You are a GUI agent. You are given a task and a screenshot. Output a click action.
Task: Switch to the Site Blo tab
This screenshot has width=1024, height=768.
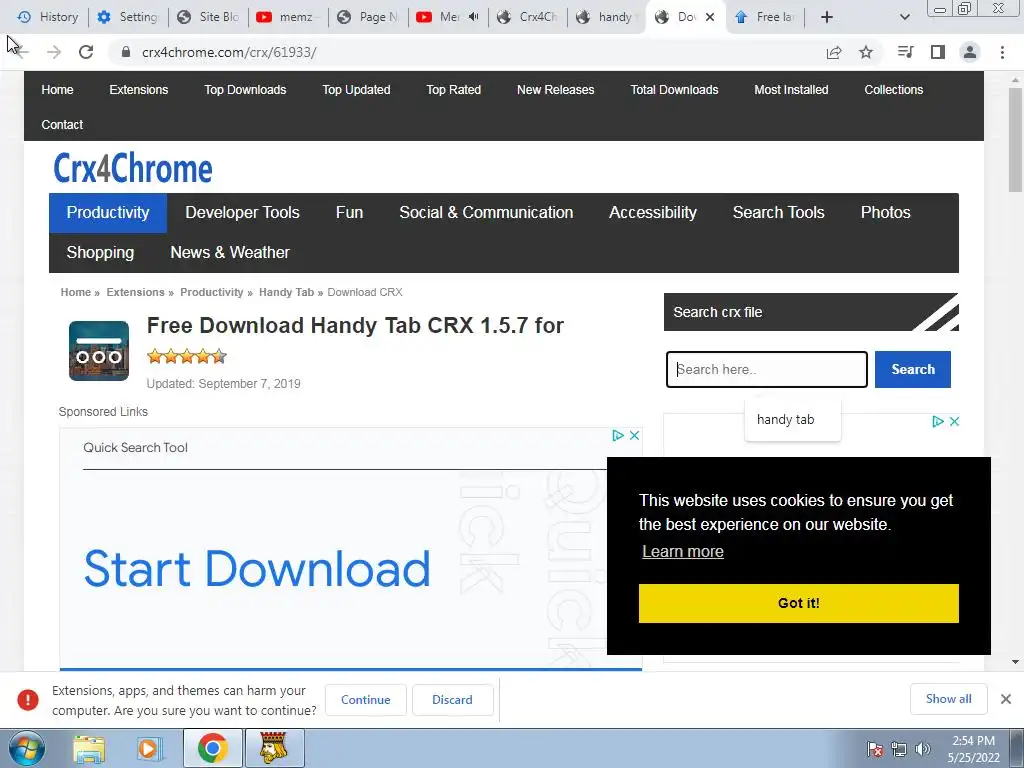click(x=208, y=17)
